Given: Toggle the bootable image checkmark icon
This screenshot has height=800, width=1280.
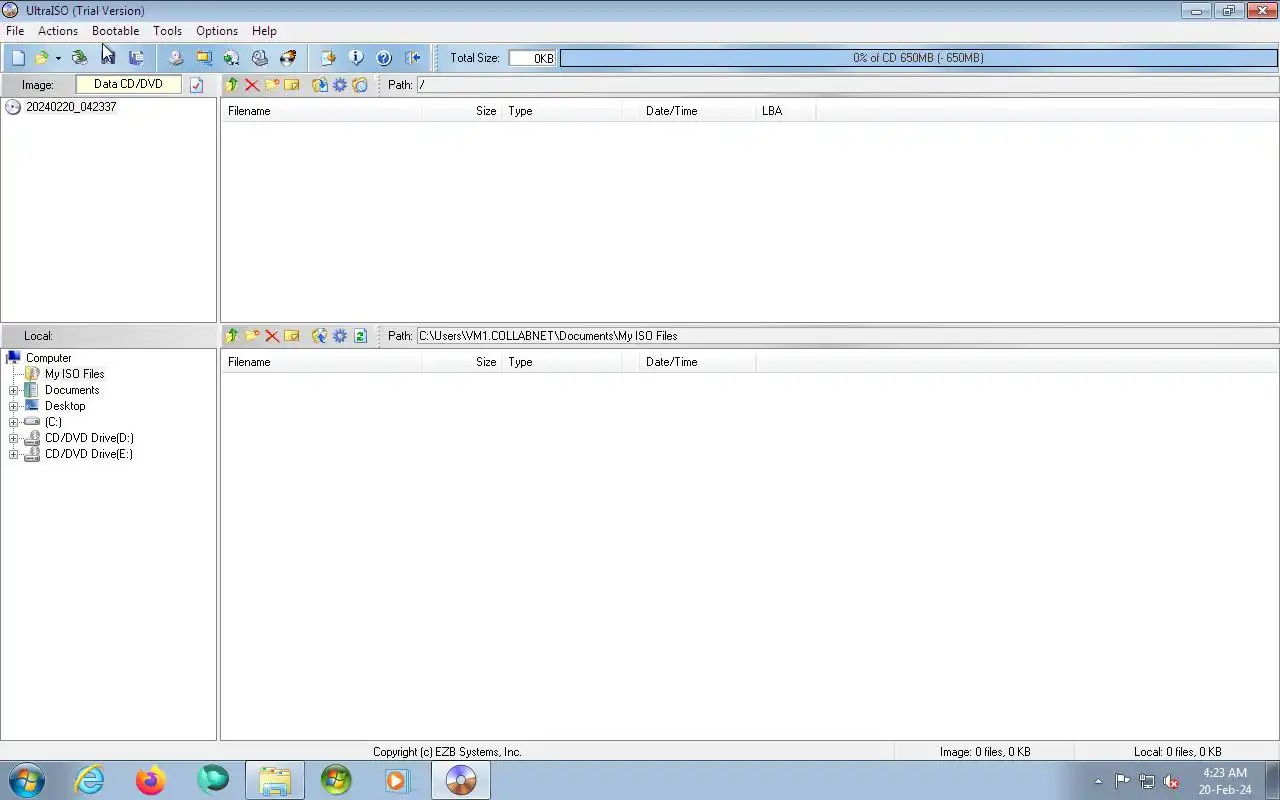Looking at the screenshot, I should 197,85.
